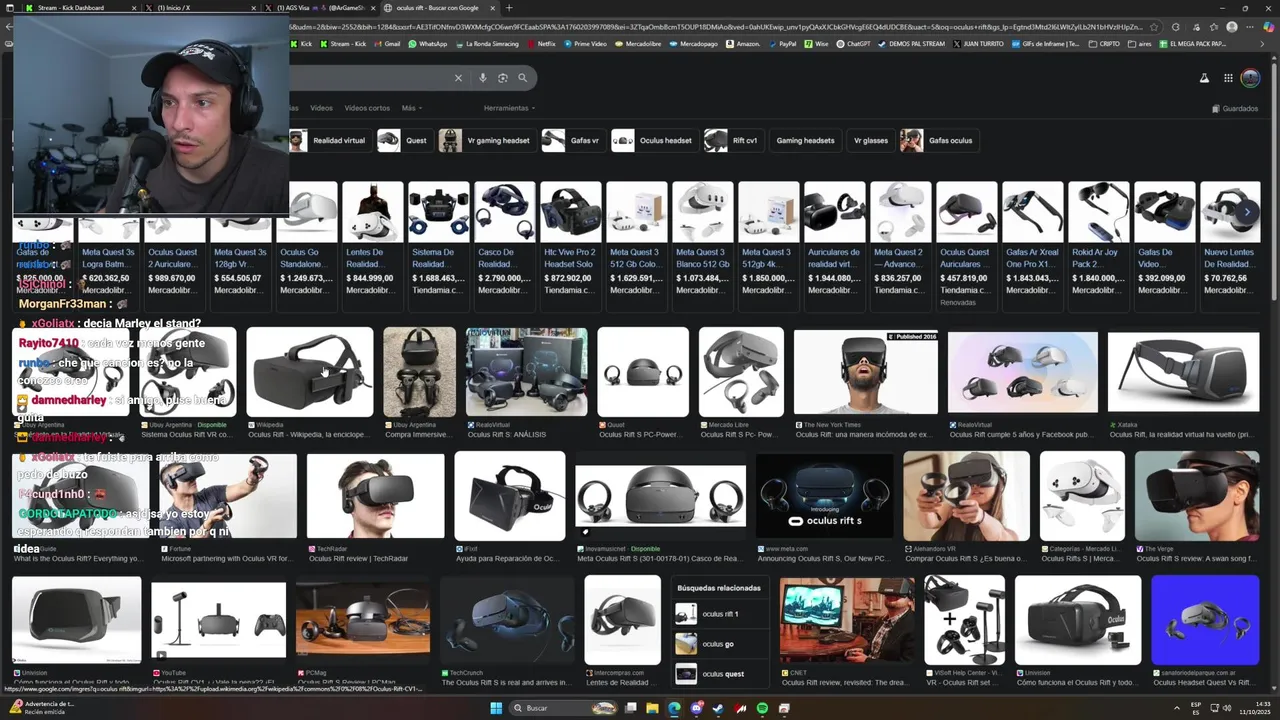
Task: Open the Windows Start menu
Action: tap(495, 708)
